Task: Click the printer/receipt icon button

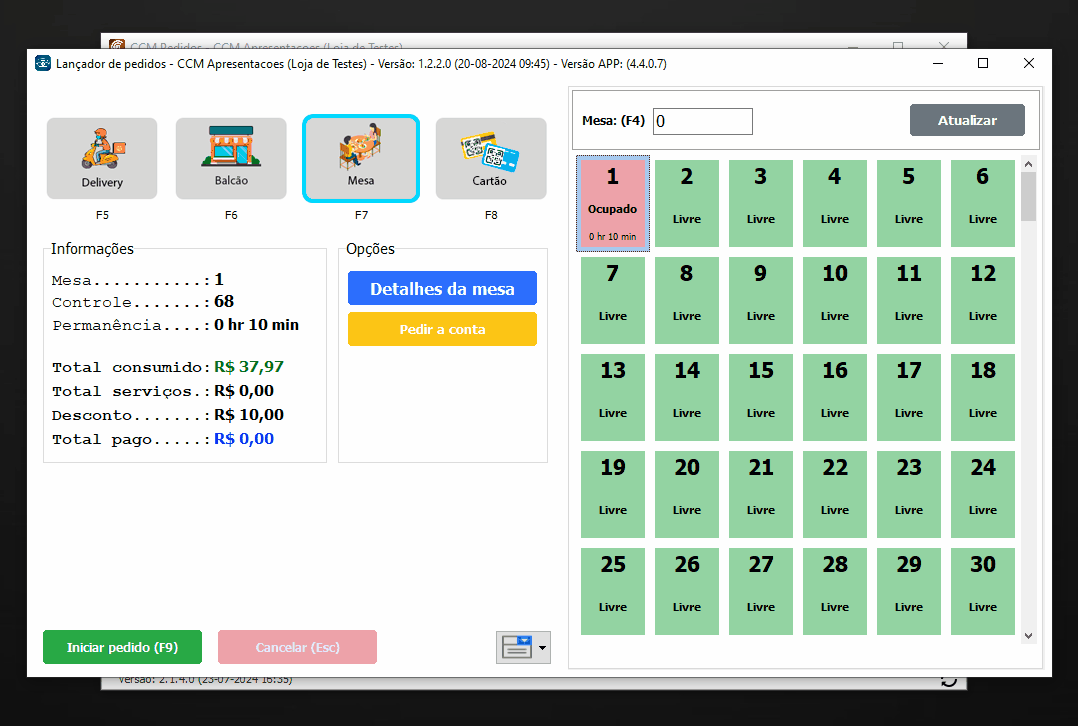Action: tap(516, 647)
